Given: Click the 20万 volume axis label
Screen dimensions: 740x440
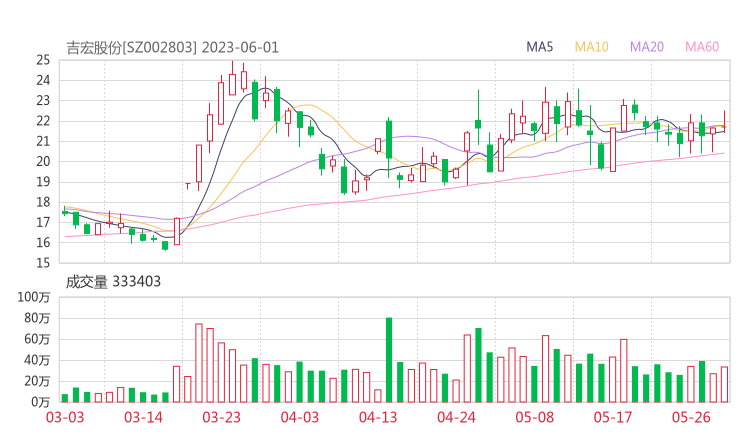Looking at the screenshot, I should 37,381.
